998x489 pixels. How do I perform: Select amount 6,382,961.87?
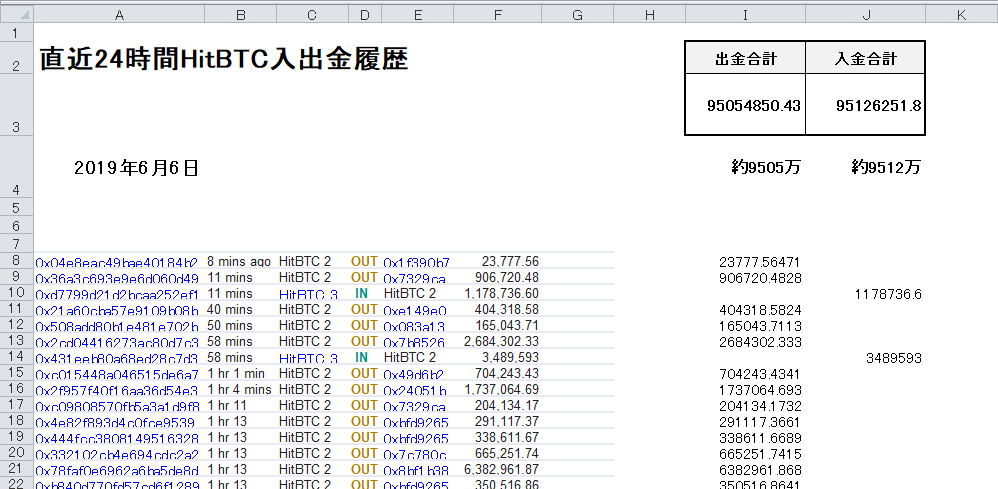[x=502, y=469]
